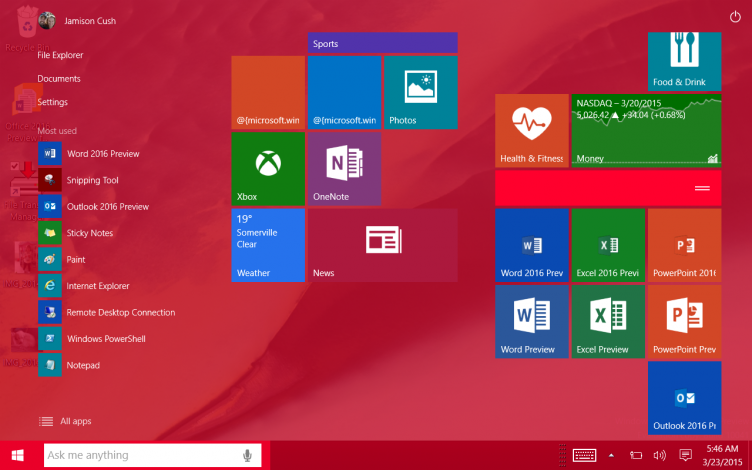Image resolution: width=752 pixels, height=470 pixels.
Task: Launch the Food & Drink tile
Action: coord(684,60)
